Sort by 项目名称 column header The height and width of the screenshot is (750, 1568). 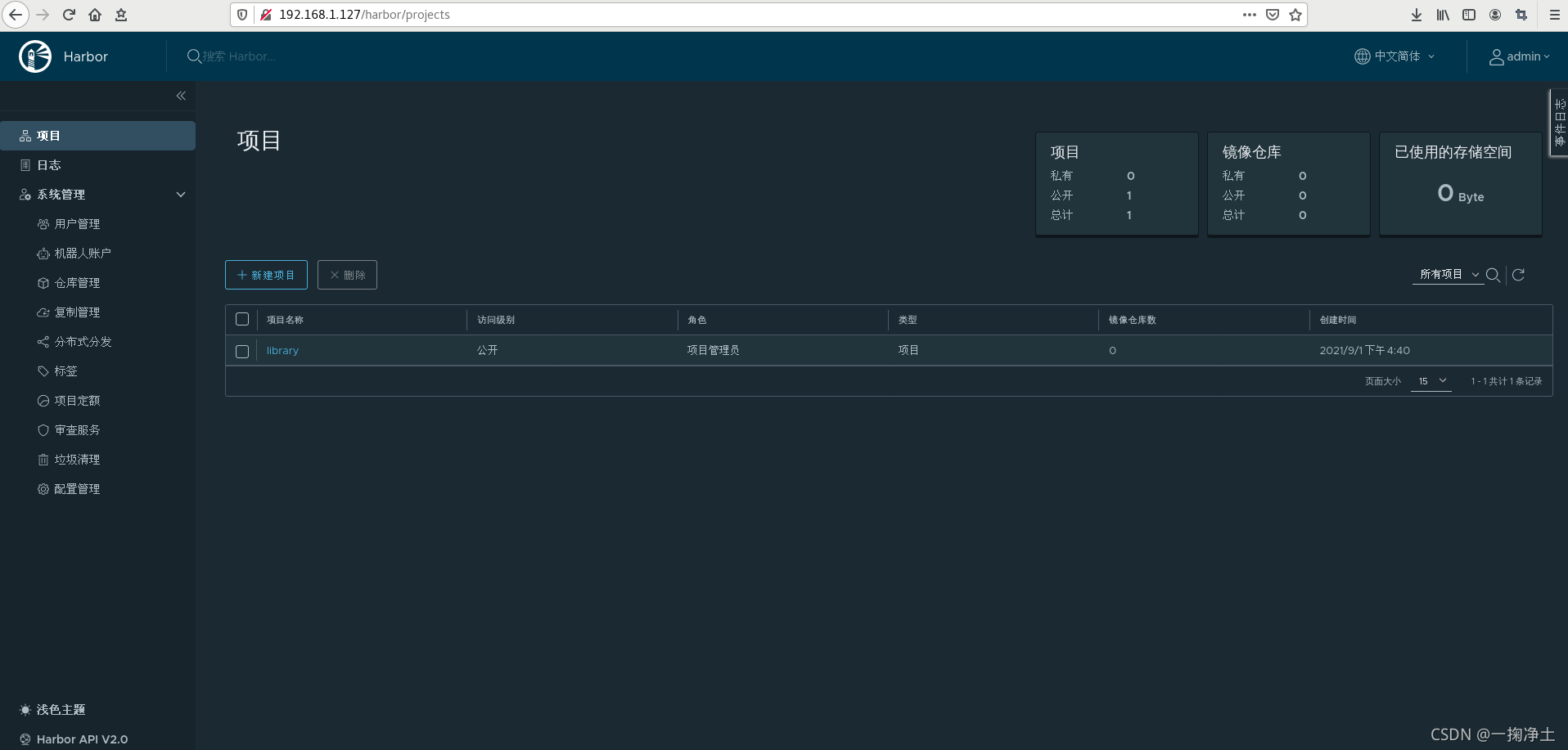pyautogui.click(x=285, y=320)
